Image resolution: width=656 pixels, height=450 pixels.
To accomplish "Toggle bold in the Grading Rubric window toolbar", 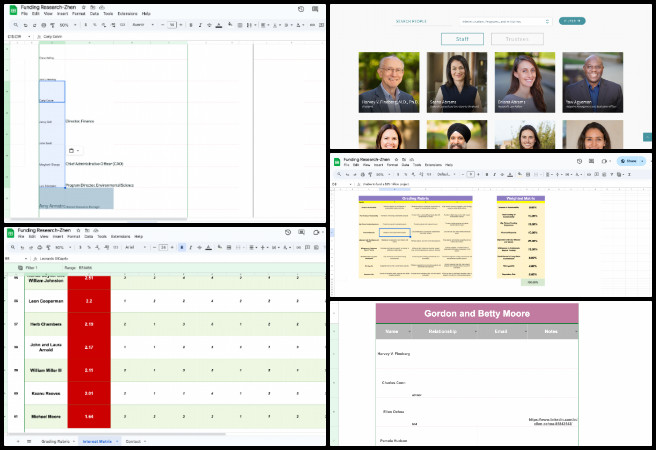I will (487, 174).
